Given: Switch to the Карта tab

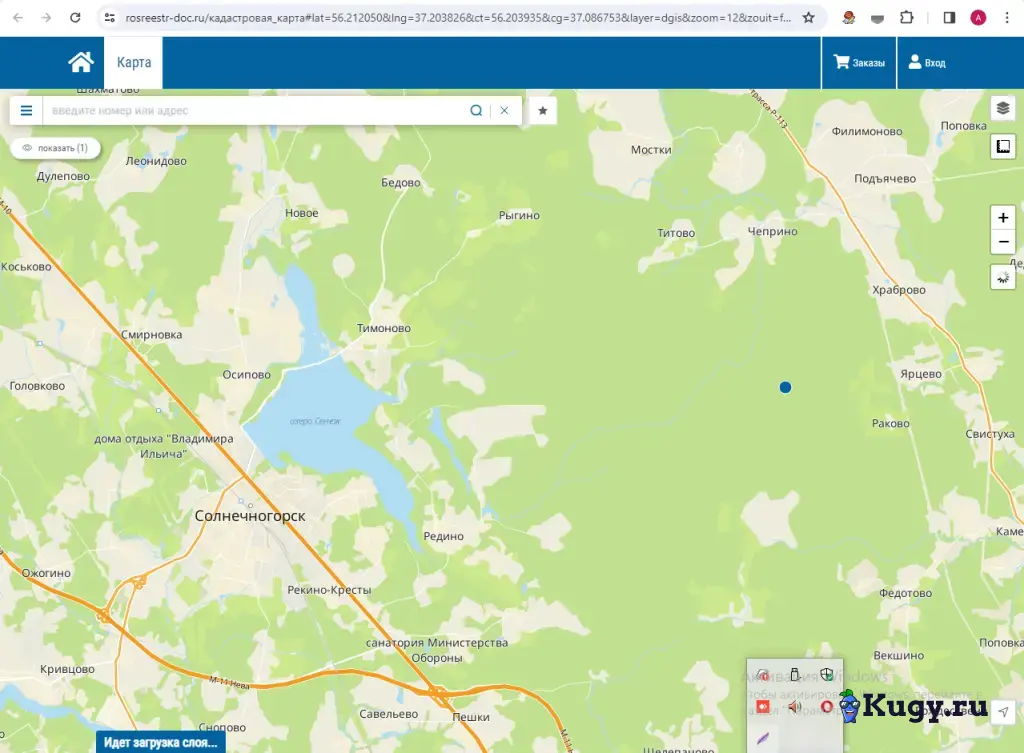Looking at the screenshot, I should 134,63.
